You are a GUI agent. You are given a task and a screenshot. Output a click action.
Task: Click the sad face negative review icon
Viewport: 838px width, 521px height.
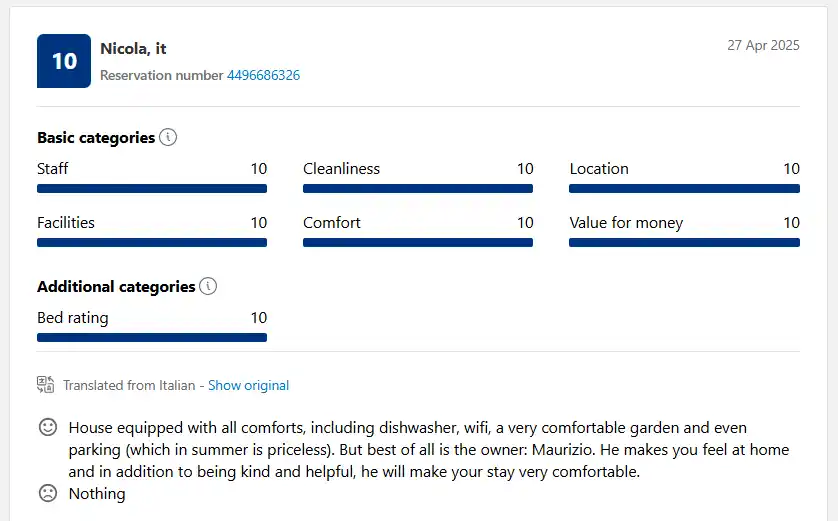[48, 493]
